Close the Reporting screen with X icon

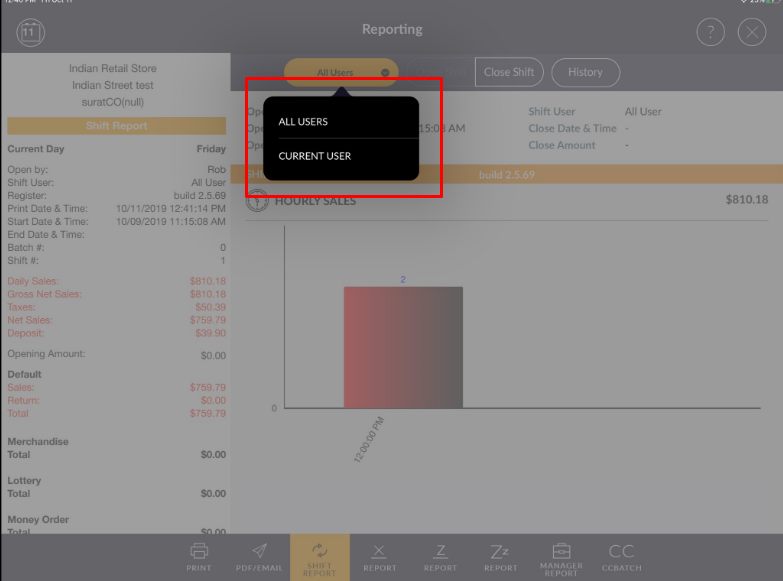coord(752,32)
